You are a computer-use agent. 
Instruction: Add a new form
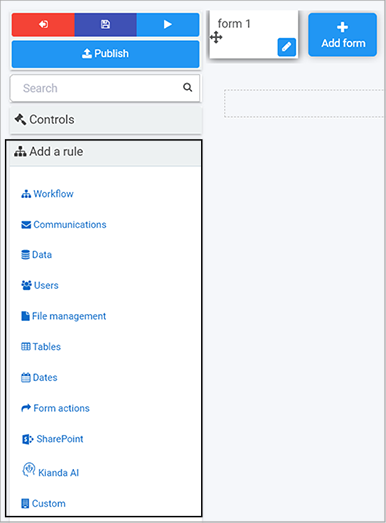pyautogui.click(x=343, y=35)
